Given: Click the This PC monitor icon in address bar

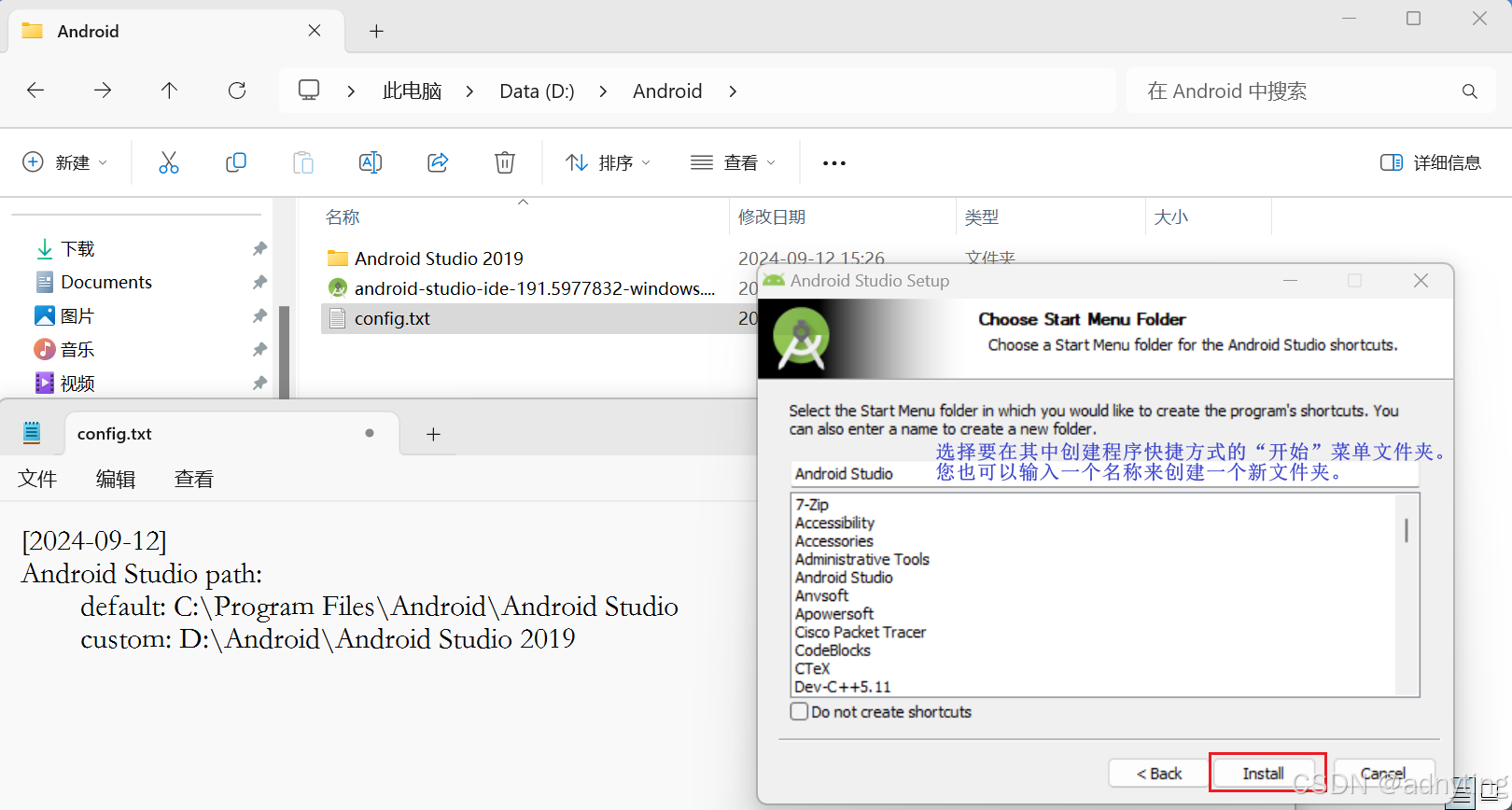Looking at the screenshot, I should 309,91.
